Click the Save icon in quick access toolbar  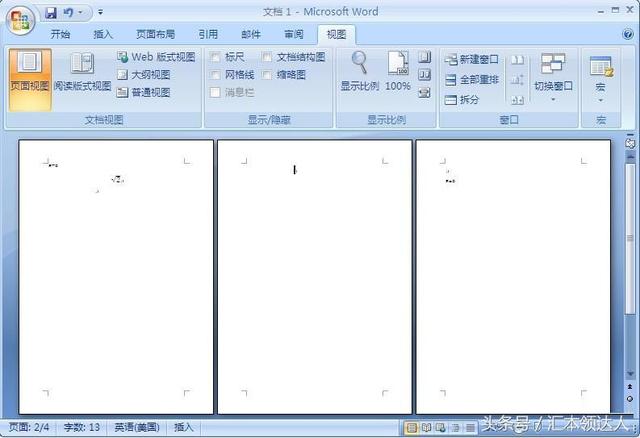point(50,13)
